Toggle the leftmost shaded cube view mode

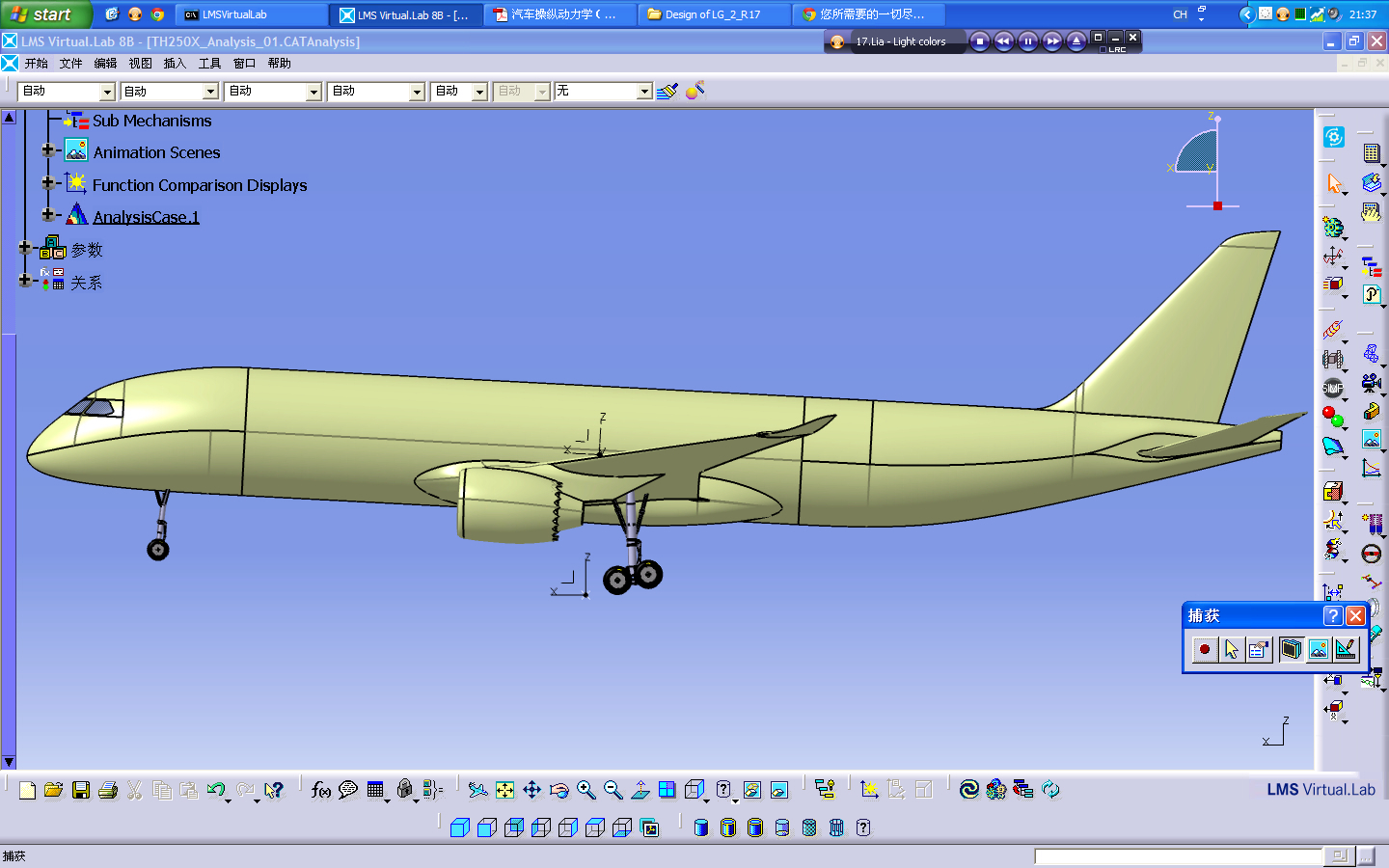(460, 827)
